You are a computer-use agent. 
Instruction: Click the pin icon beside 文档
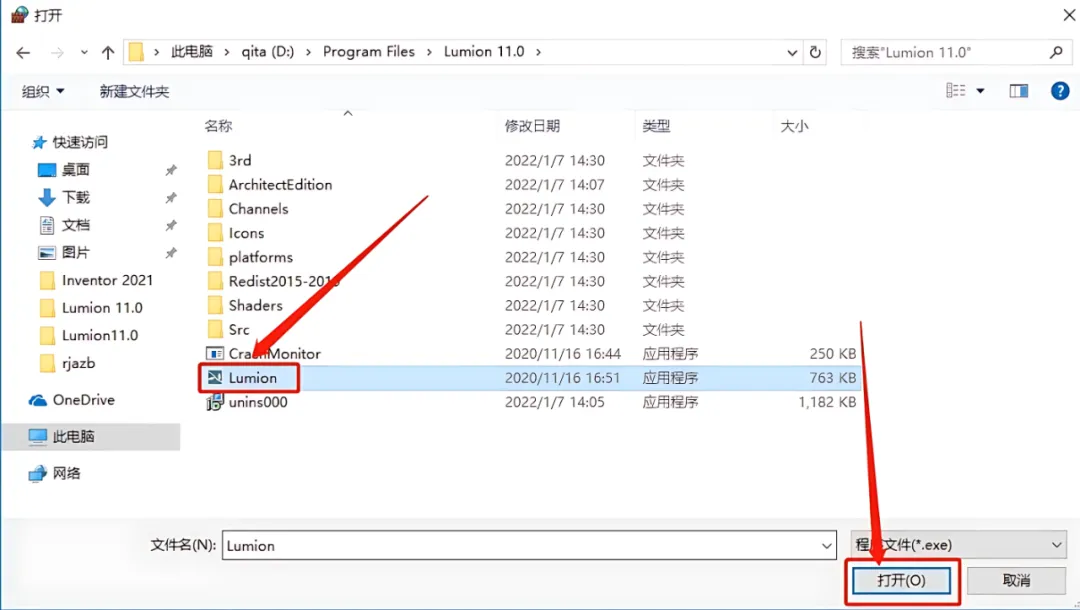tap(171, 225)
